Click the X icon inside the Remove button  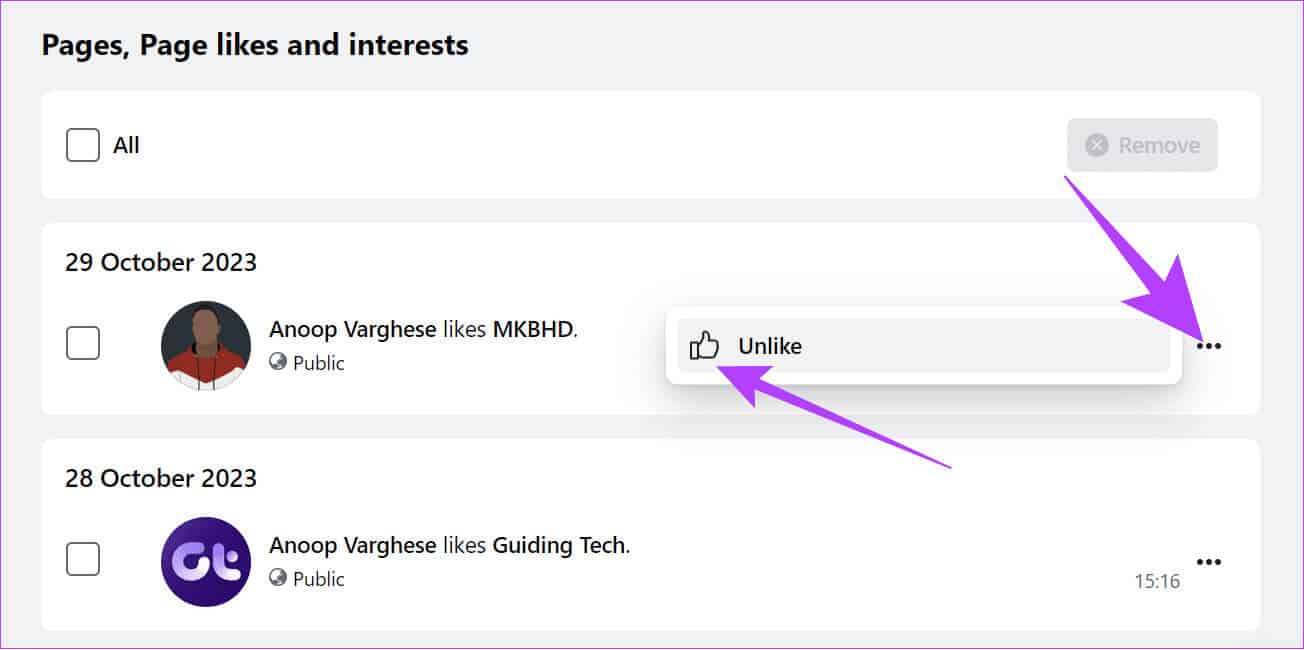[1097, 145]
